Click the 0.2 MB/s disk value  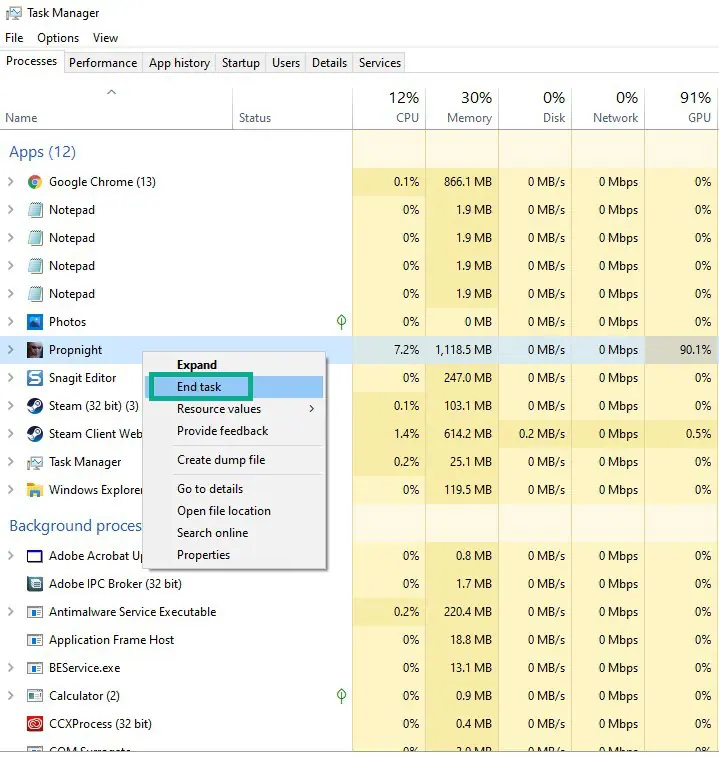(542, 434)
